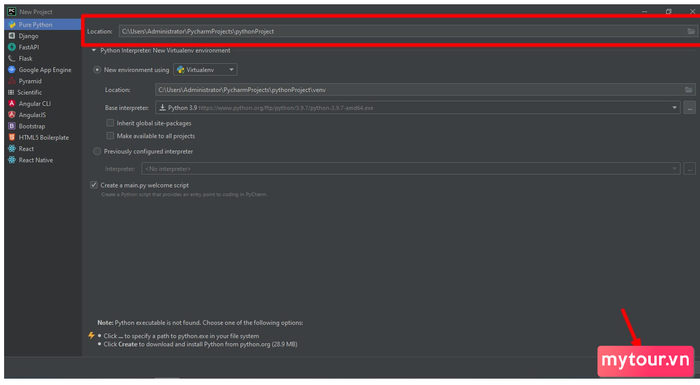Maximize the New Project window
The width and height of the screenshot is (700, 385).
668,12
